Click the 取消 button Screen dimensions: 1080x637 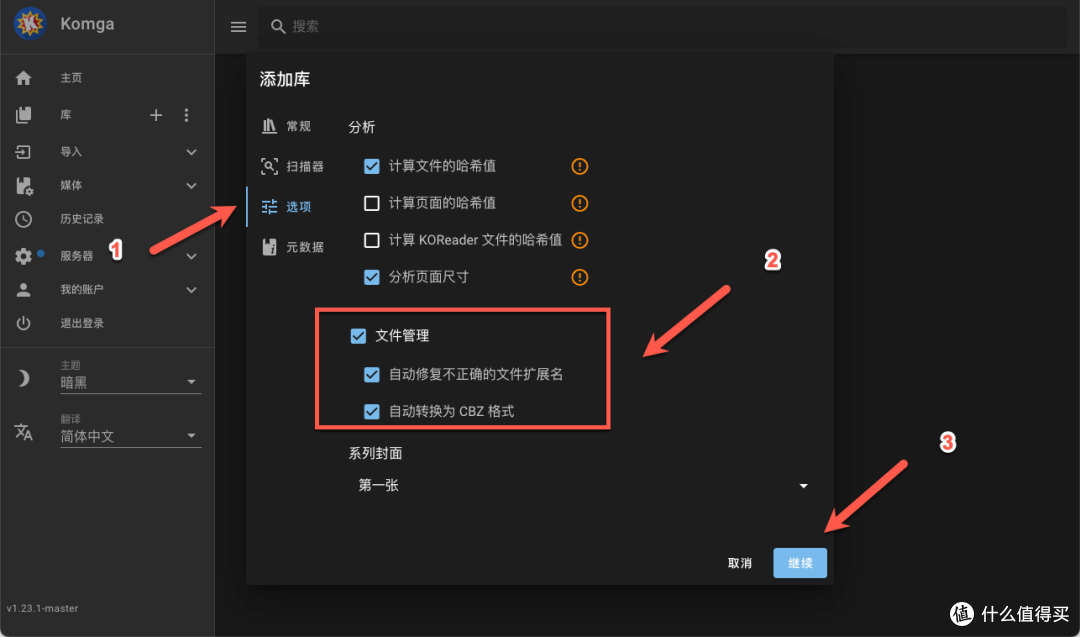[740, 563]
